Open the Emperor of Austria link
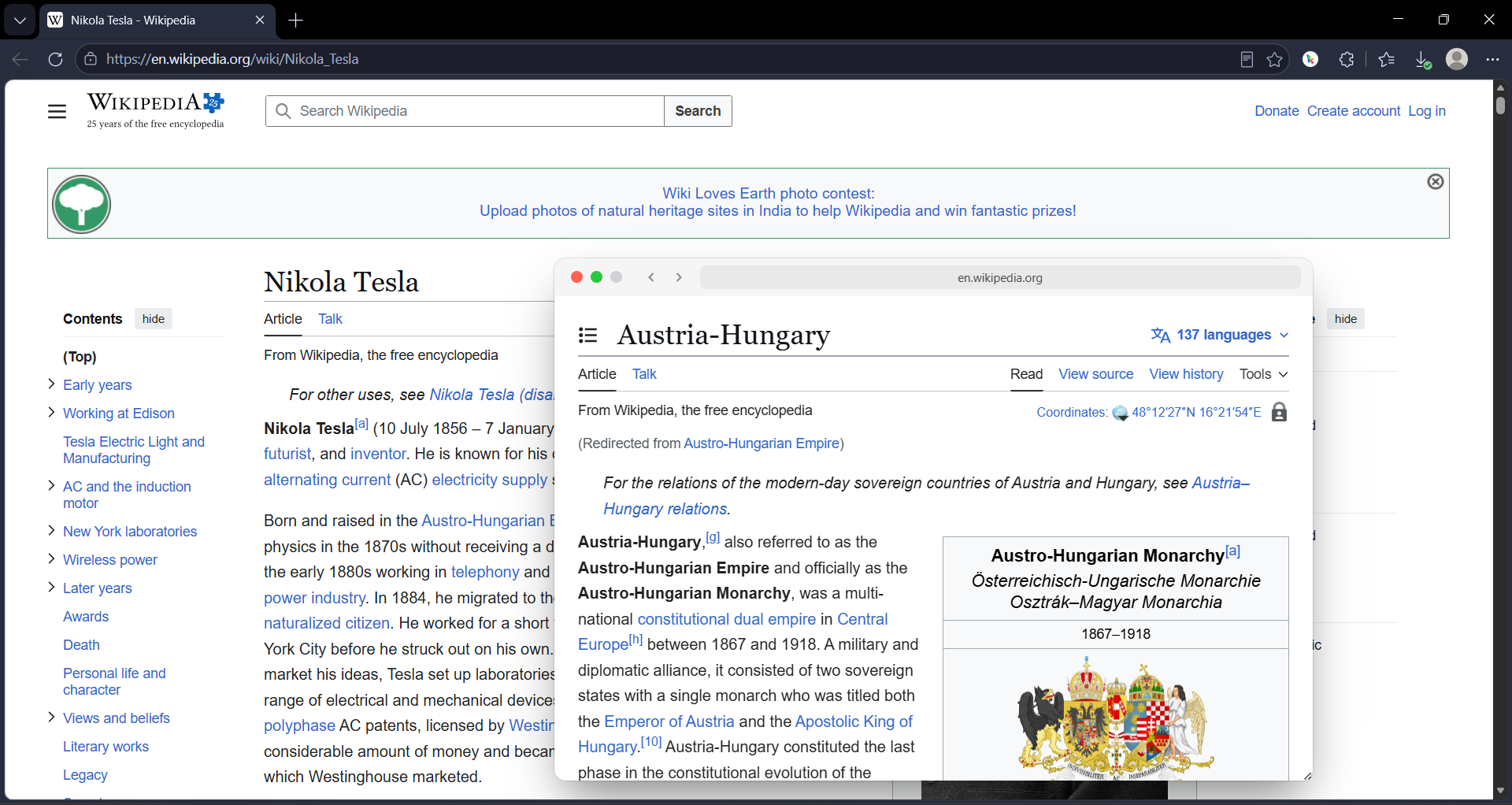This screenshot has width=1512, height=805. (669, 722)
